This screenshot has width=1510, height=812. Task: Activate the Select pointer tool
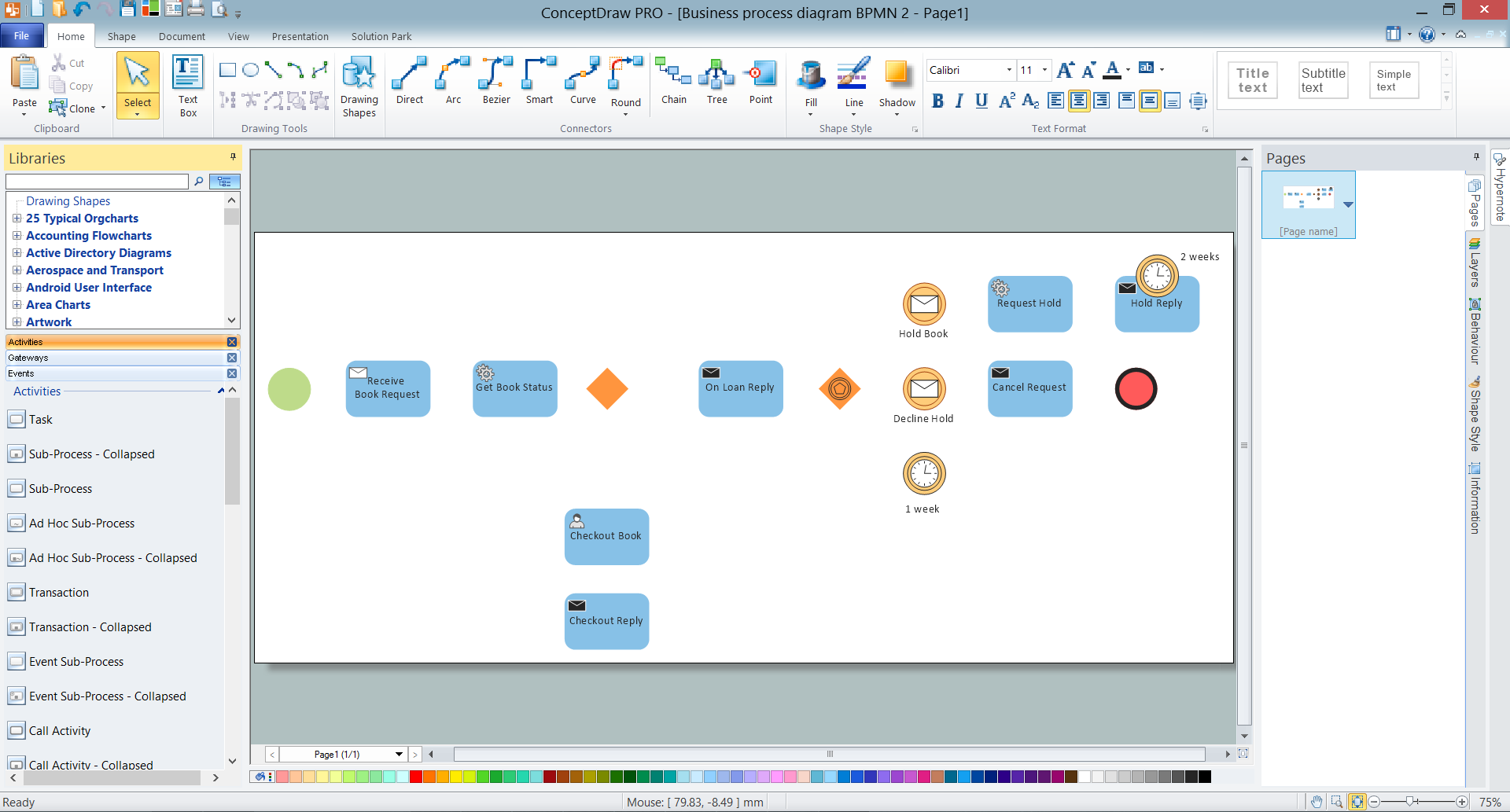138,85
